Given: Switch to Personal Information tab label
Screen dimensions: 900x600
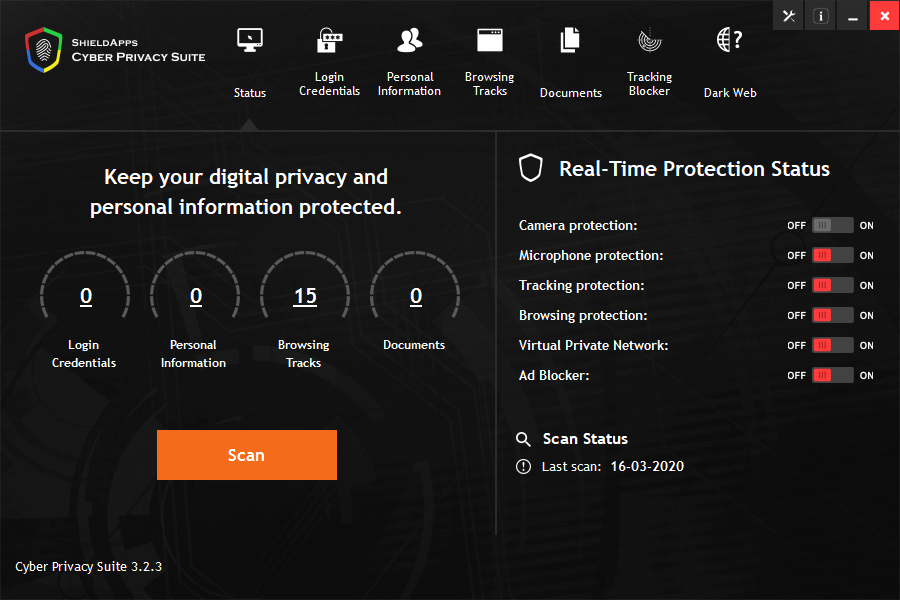Looking at the screenshot, I should [x=409, y=84].
